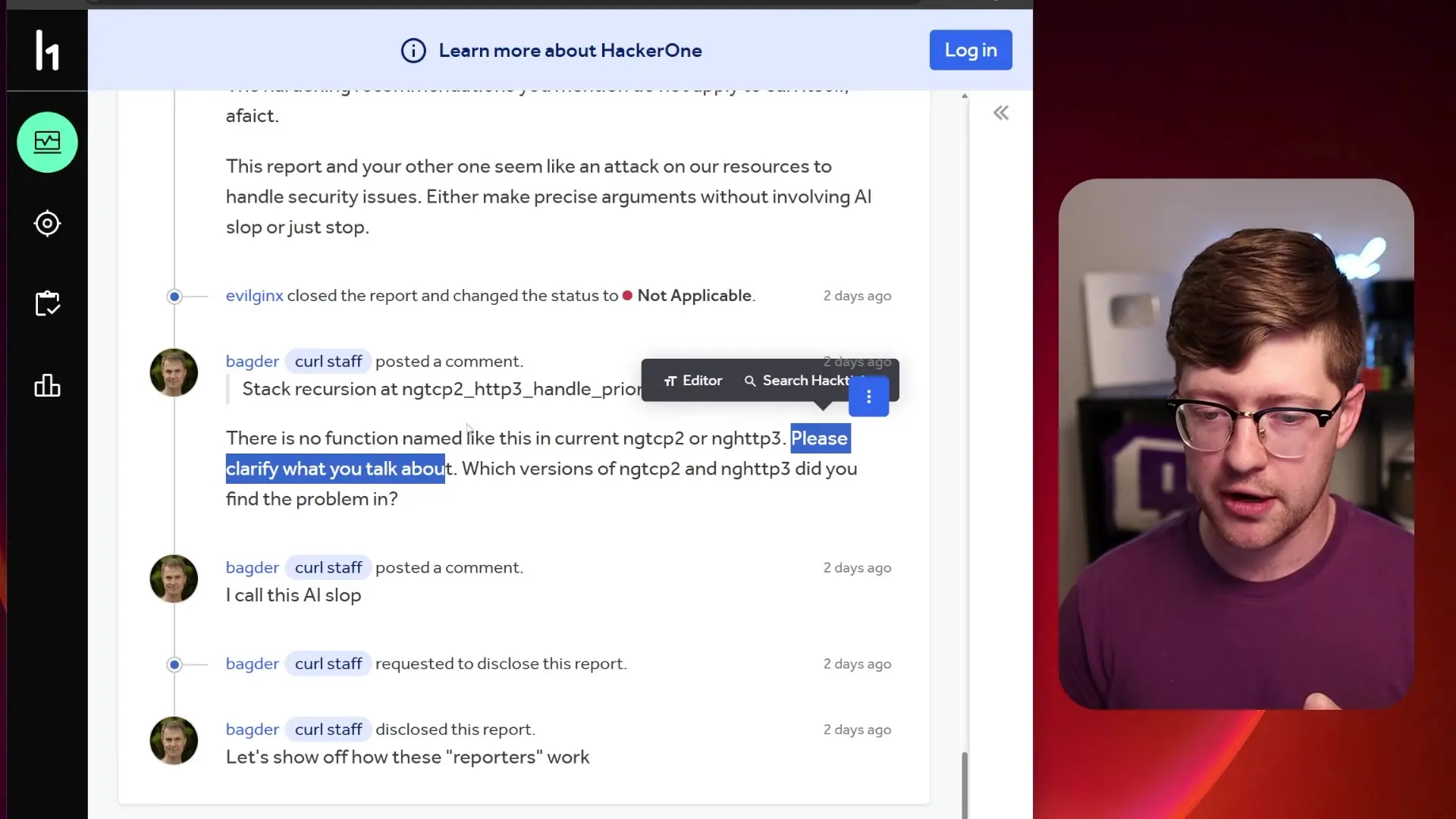Click curl staff badge on 'requested to disclose' row
Image resolution: width=1456 pixels, height=819 pixels.
[x=328, y=664]
